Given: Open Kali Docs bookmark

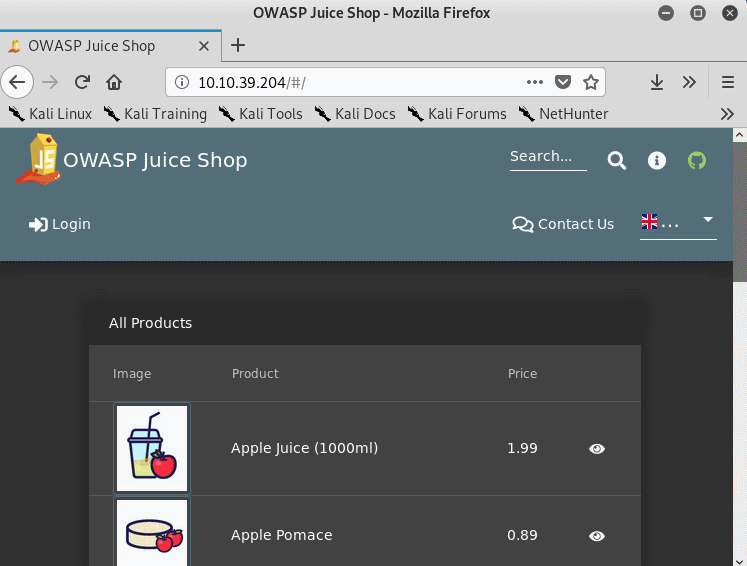Looking at the screenshot, I should coord(355,114).
